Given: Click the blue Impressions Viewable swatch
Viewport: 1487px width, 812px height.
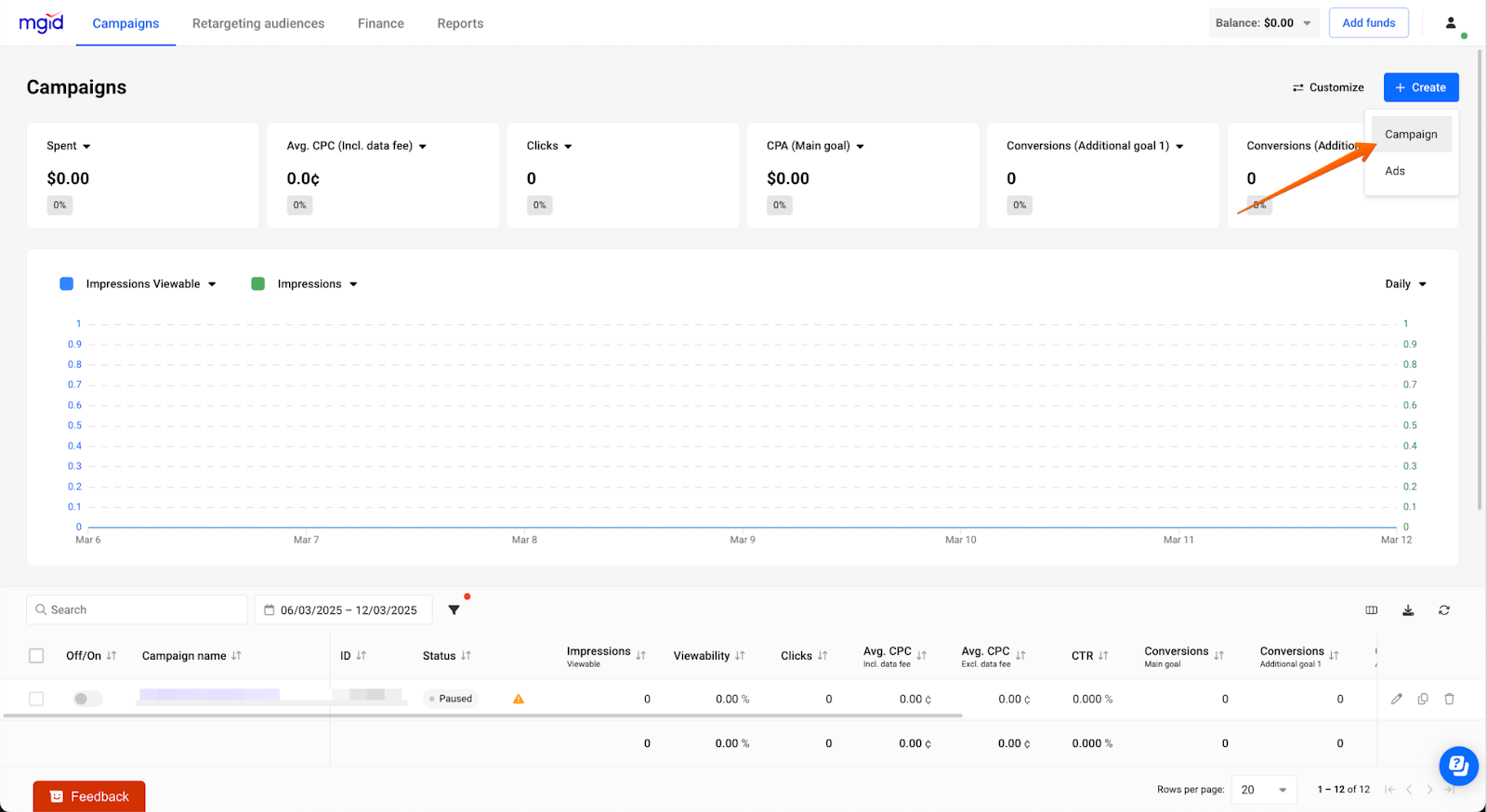Looking at the screenshot, I should coord(67,284).
